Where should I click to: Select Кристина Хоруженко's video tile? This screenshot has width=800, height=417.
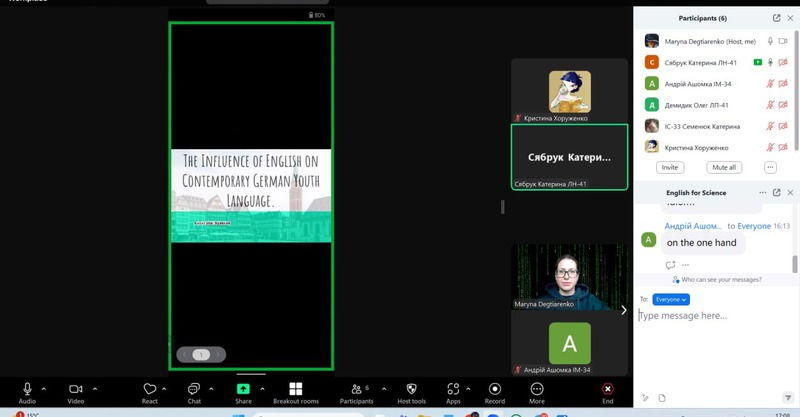tap(569, 90)
